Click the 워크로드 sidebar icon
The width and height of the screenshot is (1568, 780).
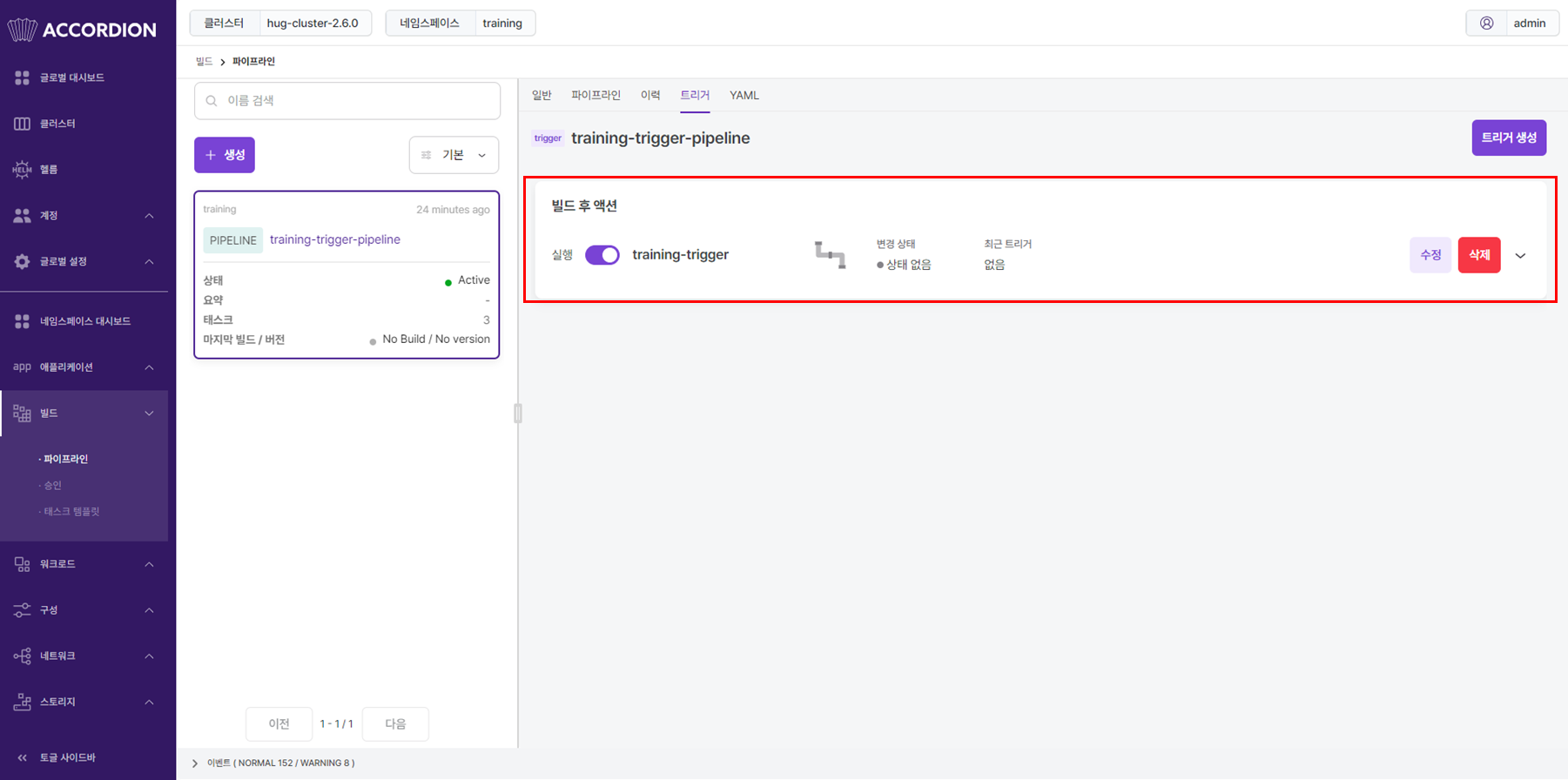(x=23, y=564)
